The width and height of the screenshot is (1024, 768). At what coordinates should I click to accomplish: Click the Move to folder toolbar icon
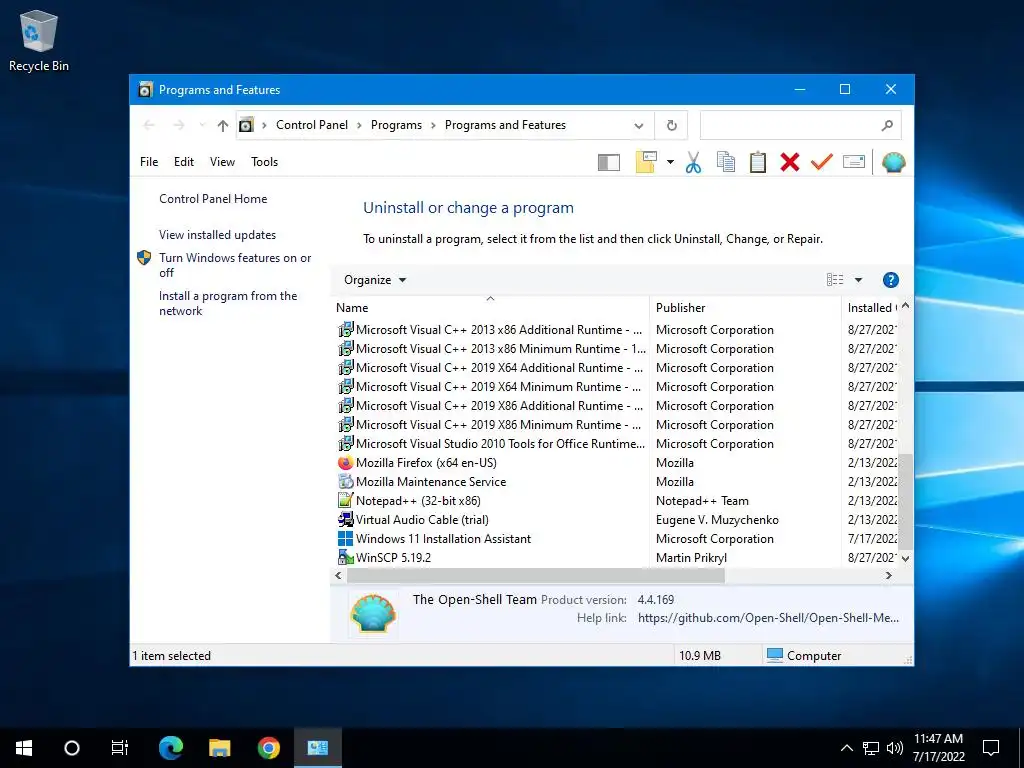point(646,162)
